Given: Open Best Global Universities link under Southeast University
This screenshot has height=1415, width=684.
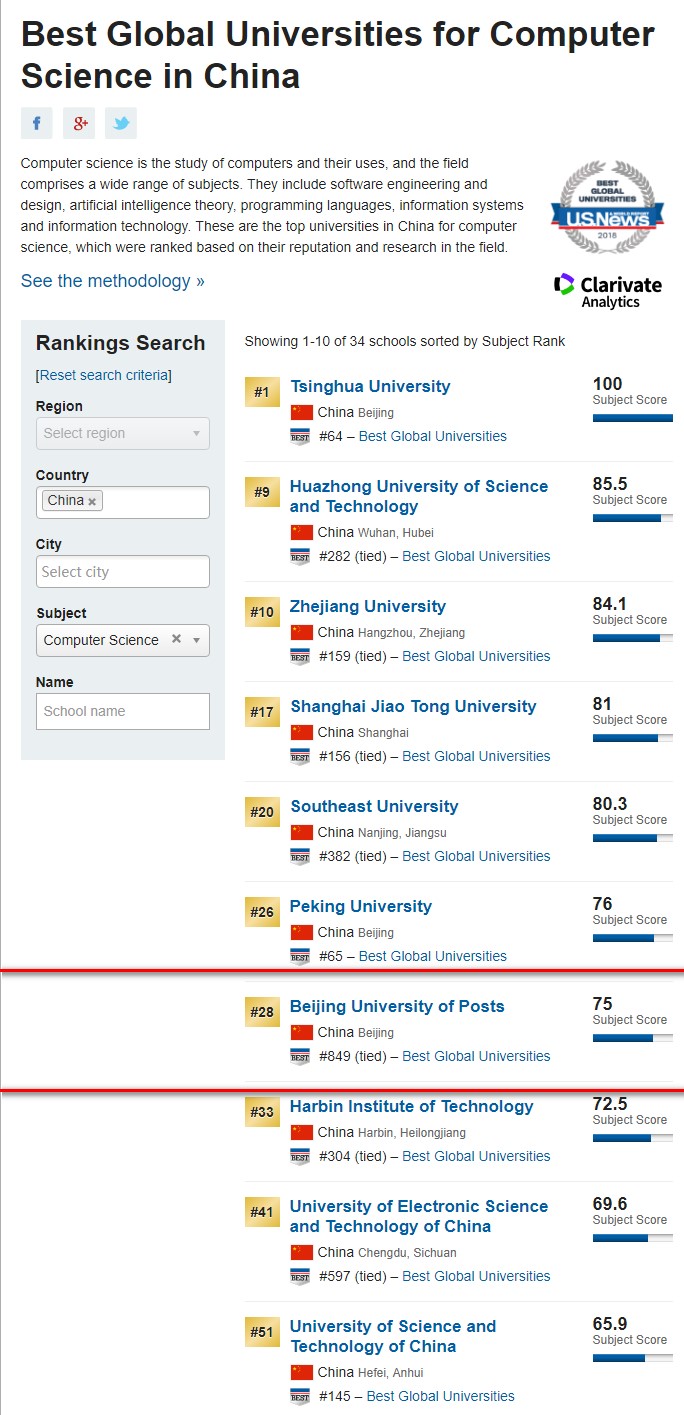Looking at the screenshot, I should coord(476,856).
